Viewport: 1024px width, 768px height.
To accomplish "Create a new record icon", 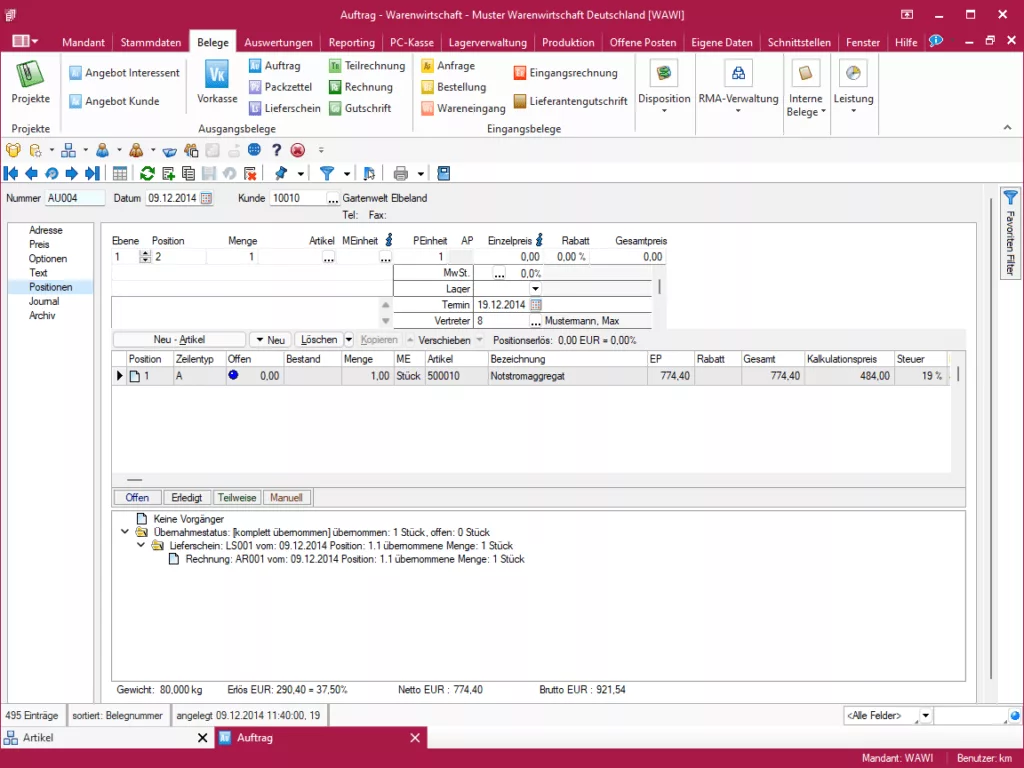I will [x=168, y=173].
